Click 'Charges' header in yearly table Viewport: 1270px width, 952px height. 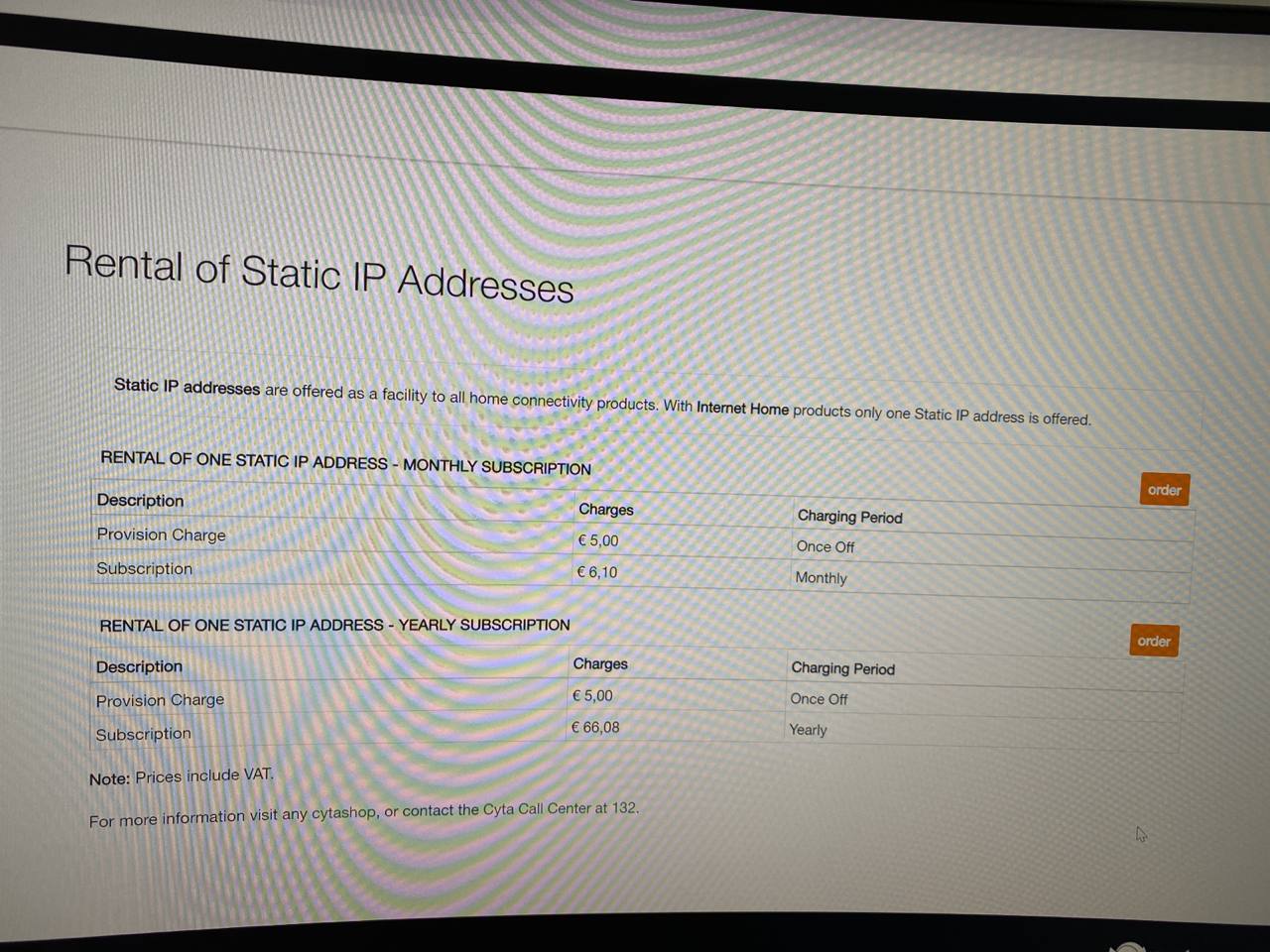(600, 664)
